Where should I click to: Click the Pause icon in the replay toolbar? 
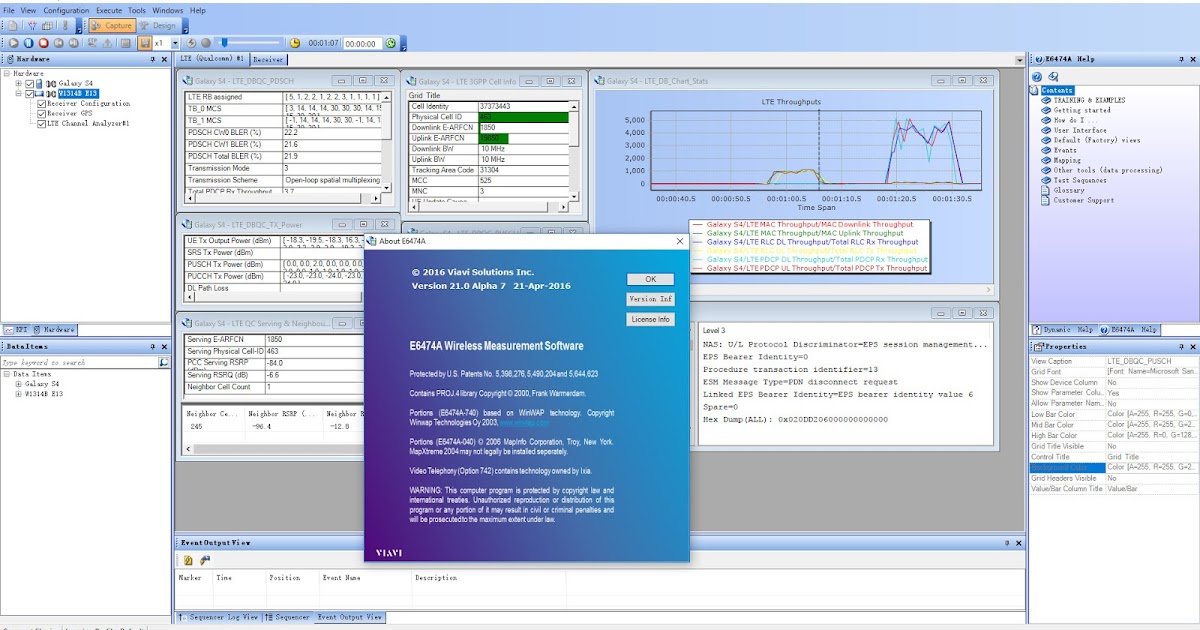pos(31,43)
